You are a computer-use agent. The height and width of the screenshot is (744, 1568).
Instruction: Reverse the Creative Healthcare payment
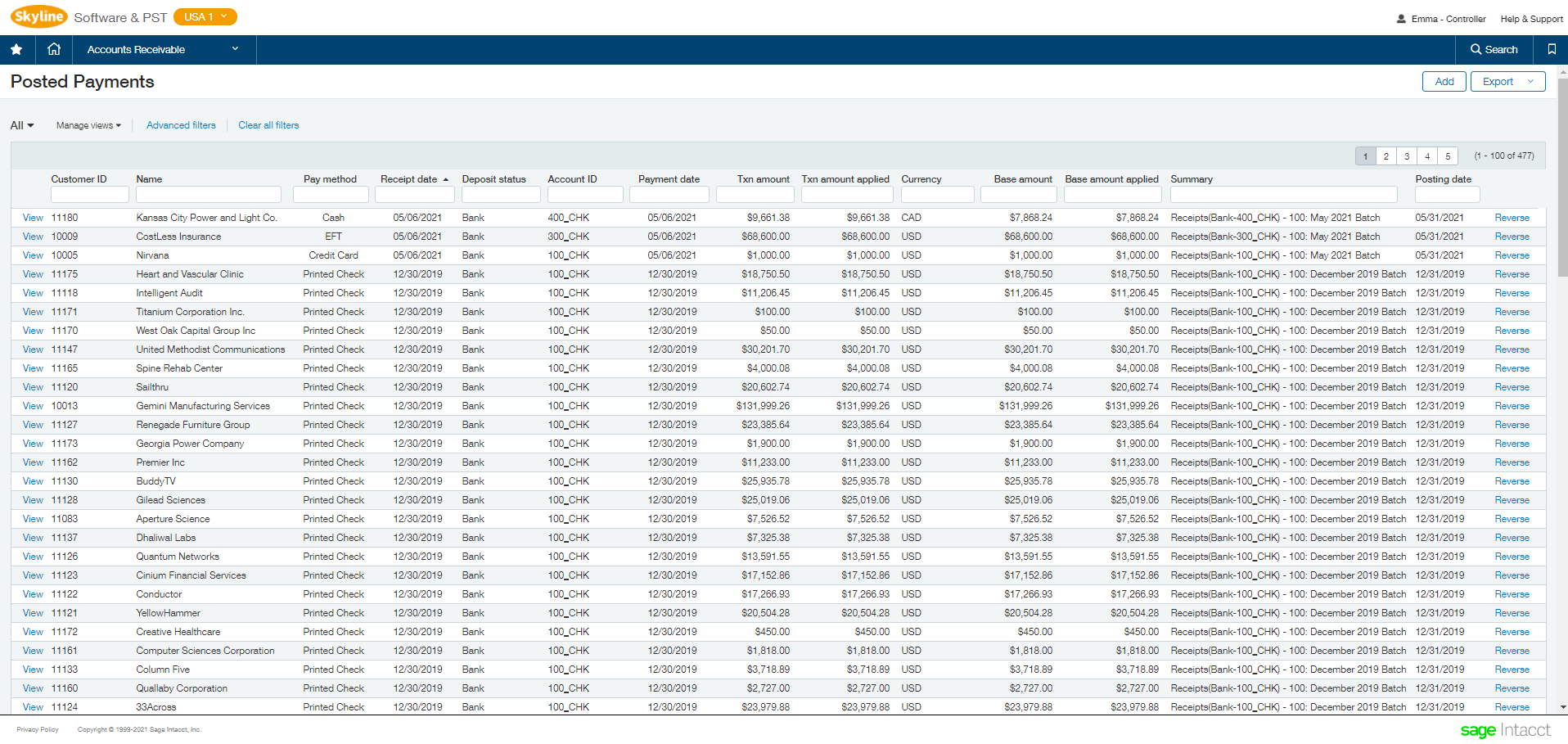click(1512, 632)
